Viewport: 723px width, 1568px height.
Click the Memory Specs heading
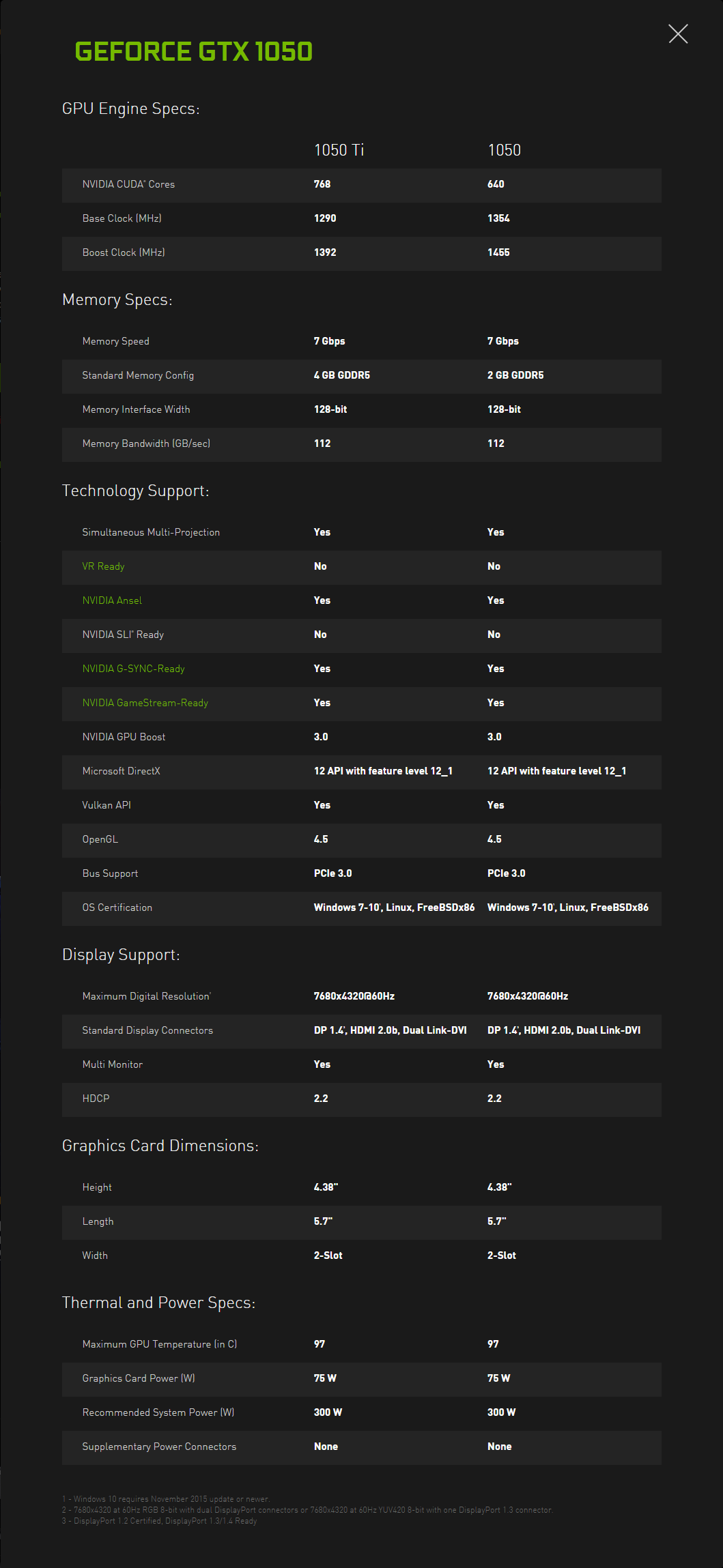[x=117, y=300]
